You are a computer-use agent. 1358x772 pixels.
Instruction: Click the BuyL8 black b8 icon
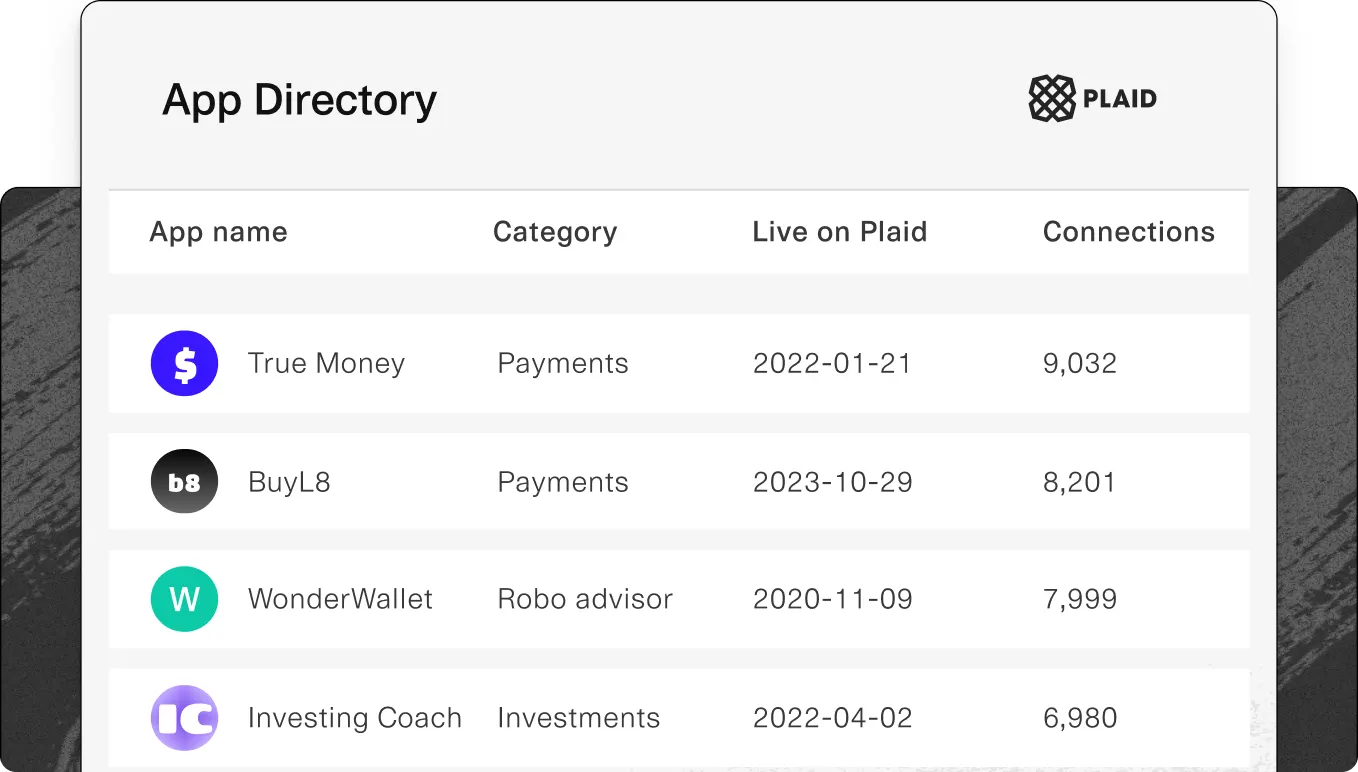click(184, 482)
